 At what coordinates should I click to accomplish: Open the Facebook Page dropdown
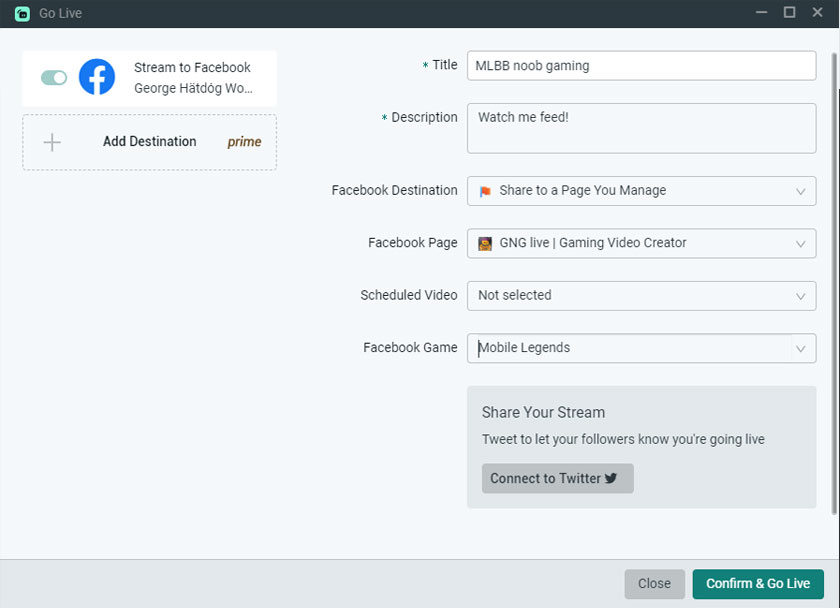coord(800,243)
